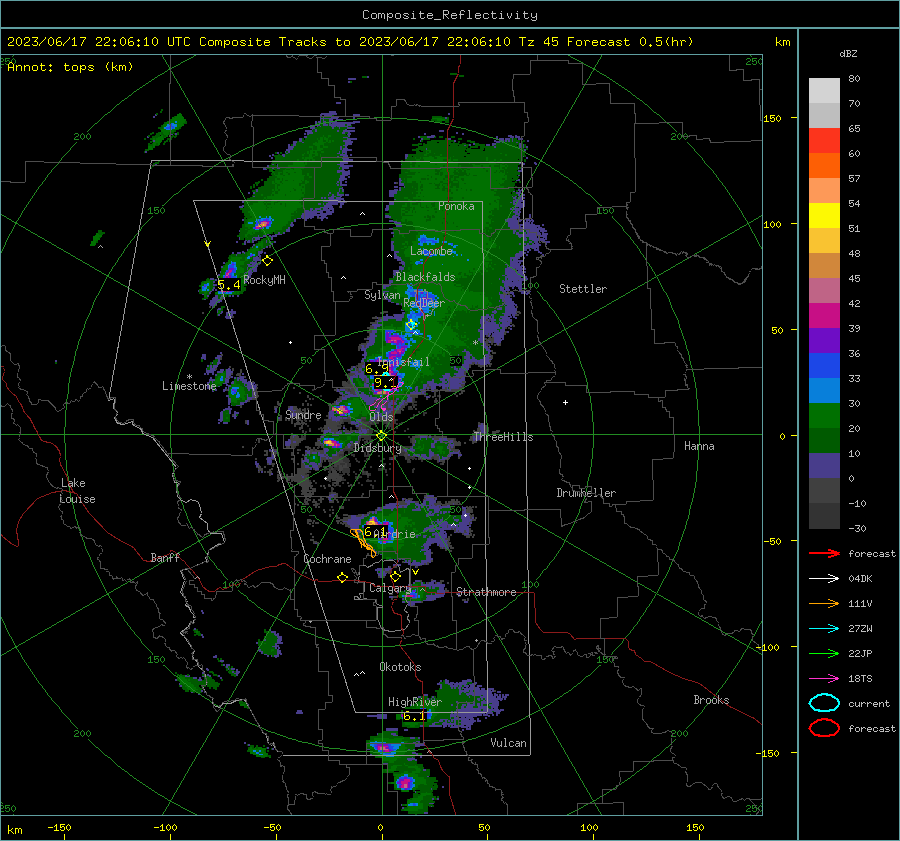
Task: Click the yellow diamond marker at radar center
Action: (x=381, y=436)
